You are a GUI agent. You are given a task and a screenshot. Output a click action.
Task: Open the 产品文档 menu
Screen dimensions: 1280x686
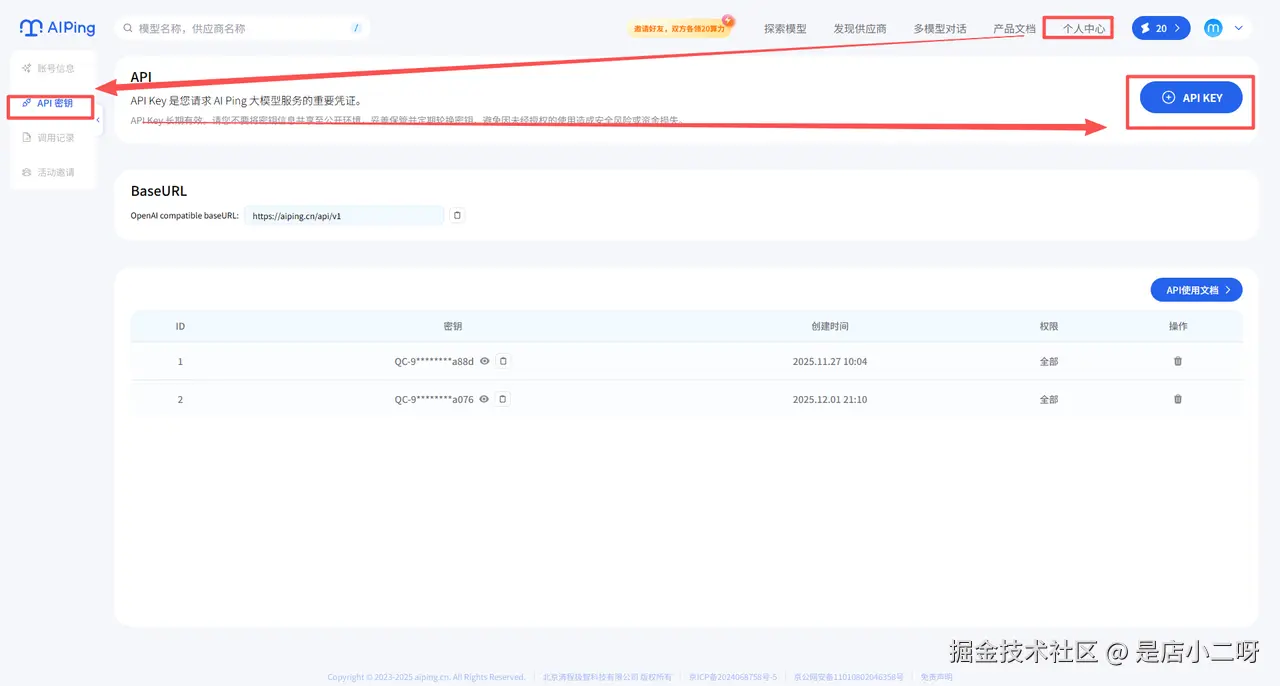1014,29
